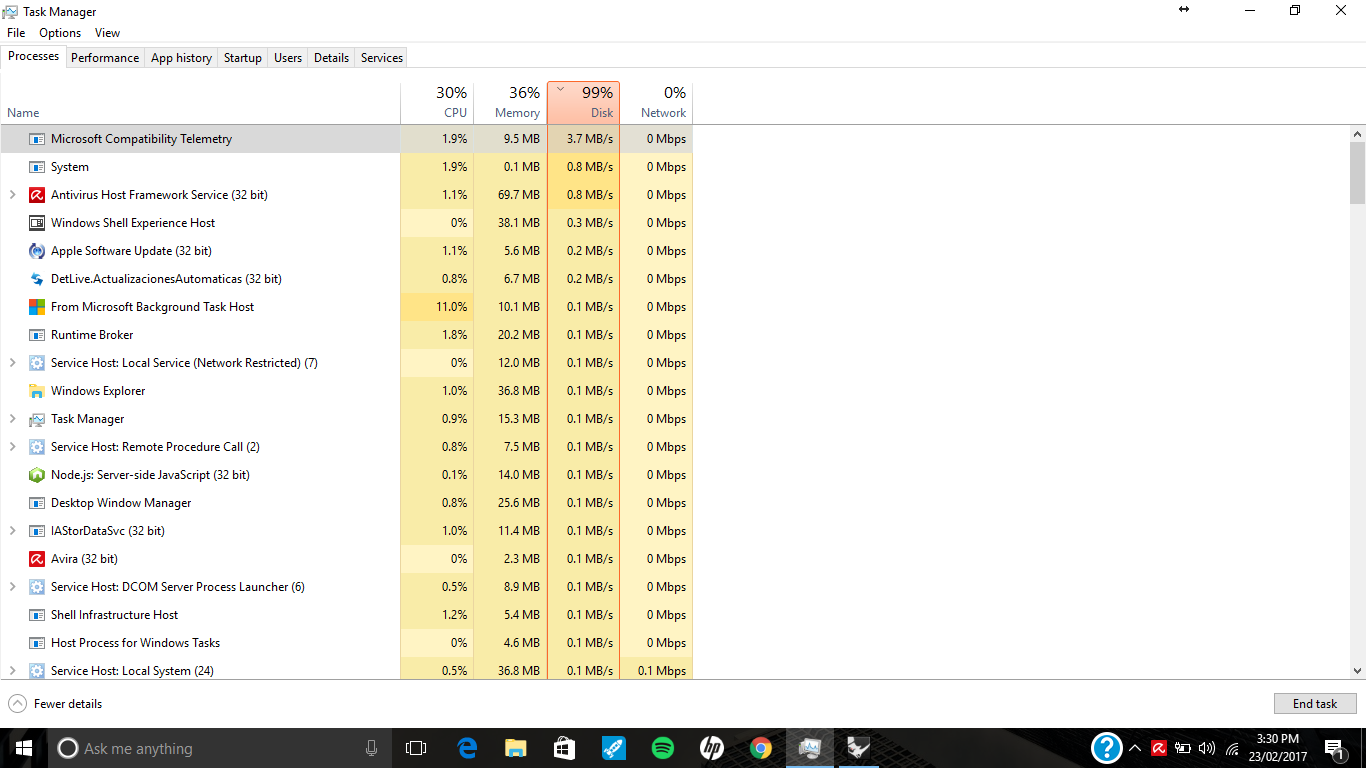Click the blue rocket app taskbar icon
This screenshot has width=1366, height=768.
[614, 748]
